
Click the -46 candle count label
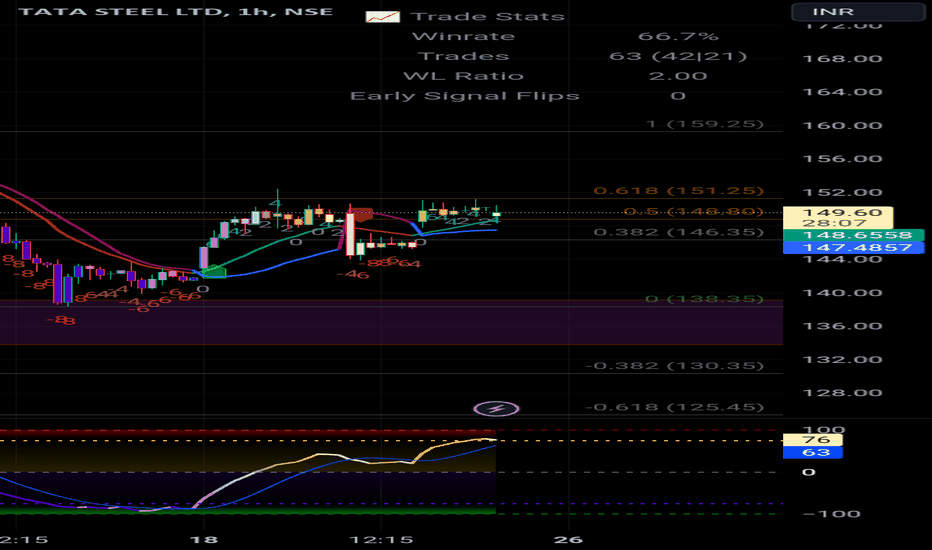[x=352, y=274]
